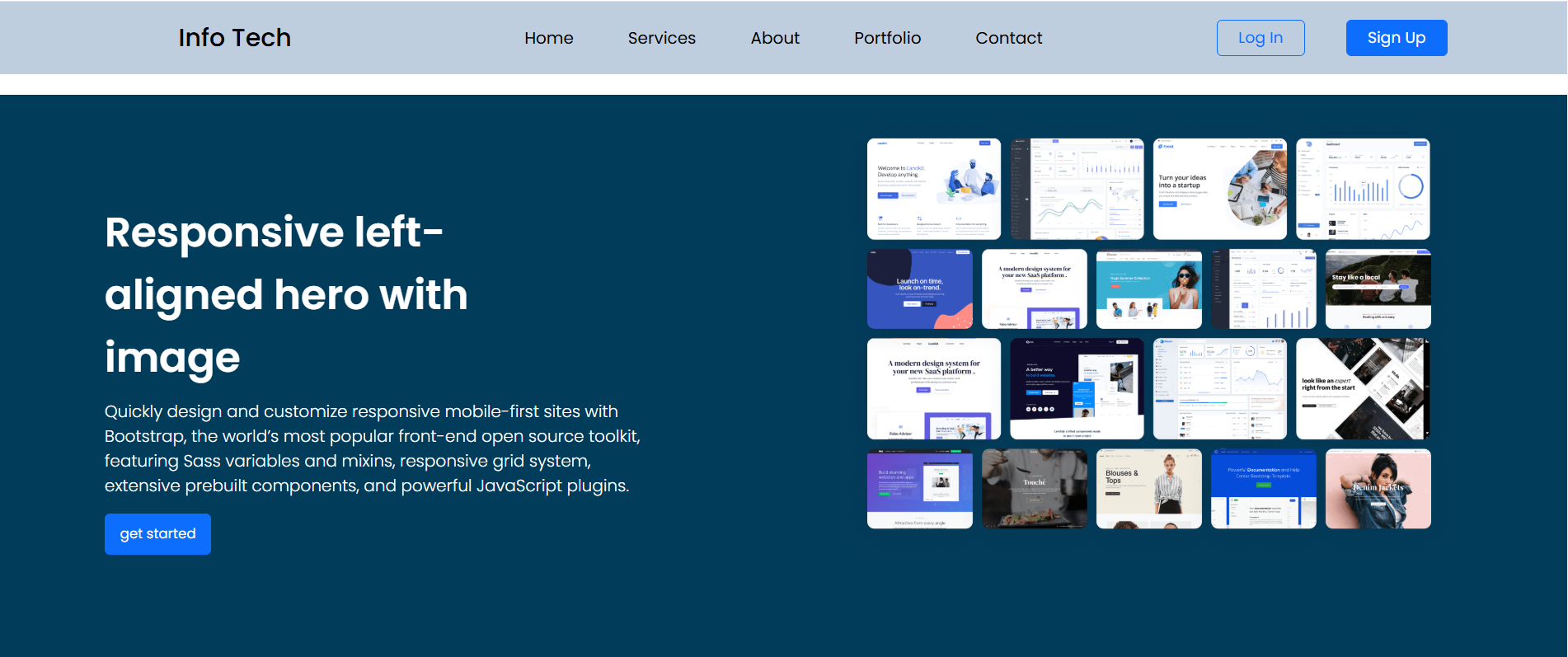Select the 'Blouses & Tops' thumbnail

coord(1148,489)
